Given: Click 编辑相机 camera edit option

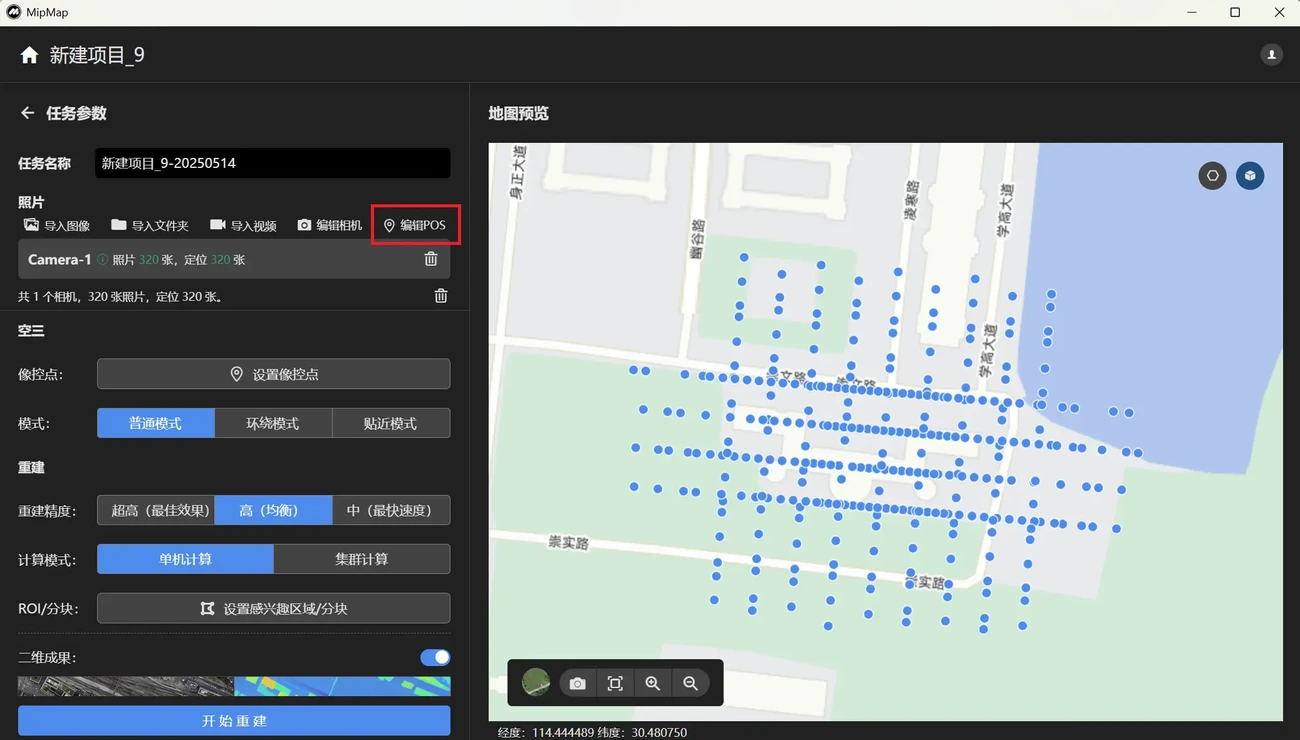Looking at the screenshot, I should coord(329,225).
